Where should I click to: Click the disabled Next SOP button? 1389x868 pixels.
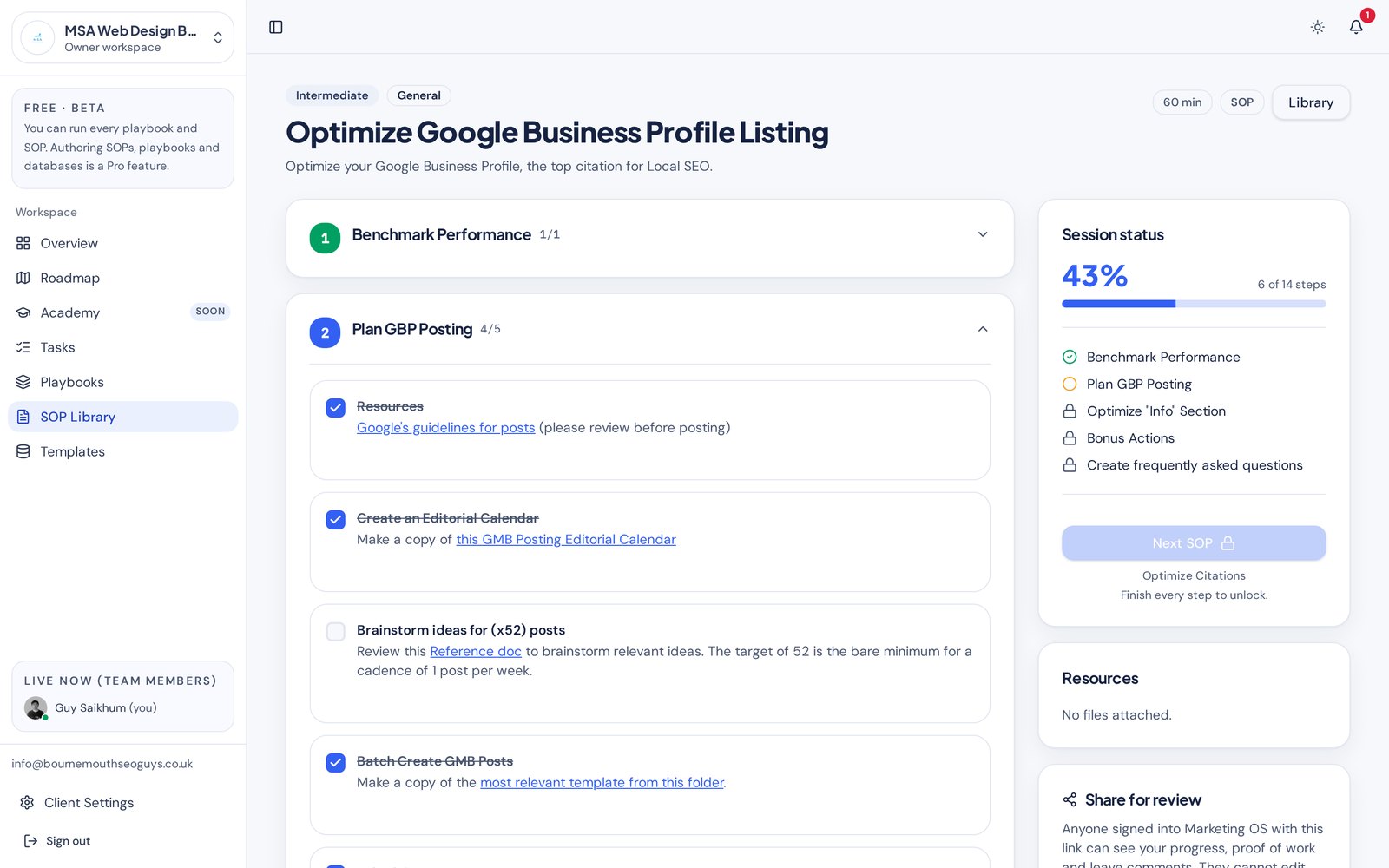[x=1194, y=542]
